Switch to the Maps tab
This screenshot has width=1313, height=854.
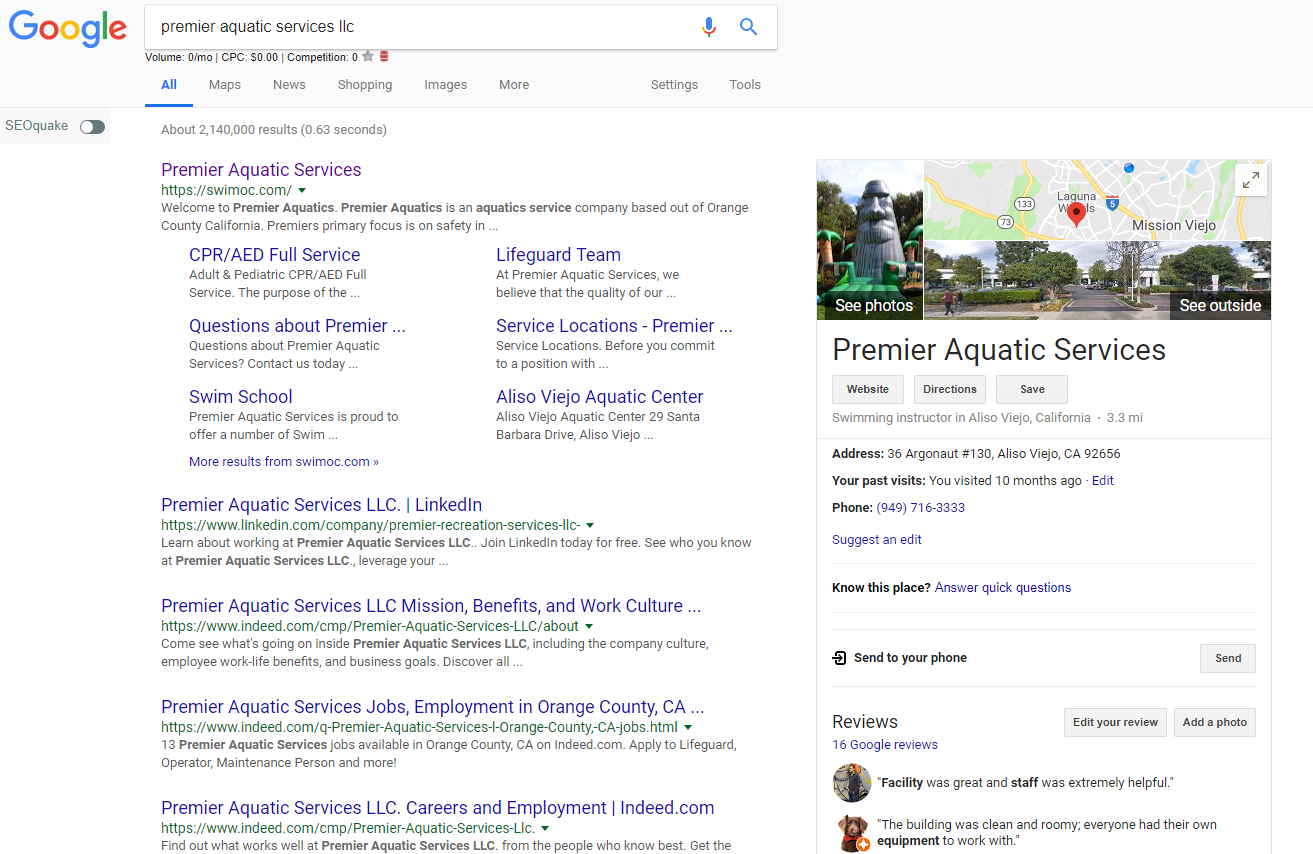click(225, 85)
